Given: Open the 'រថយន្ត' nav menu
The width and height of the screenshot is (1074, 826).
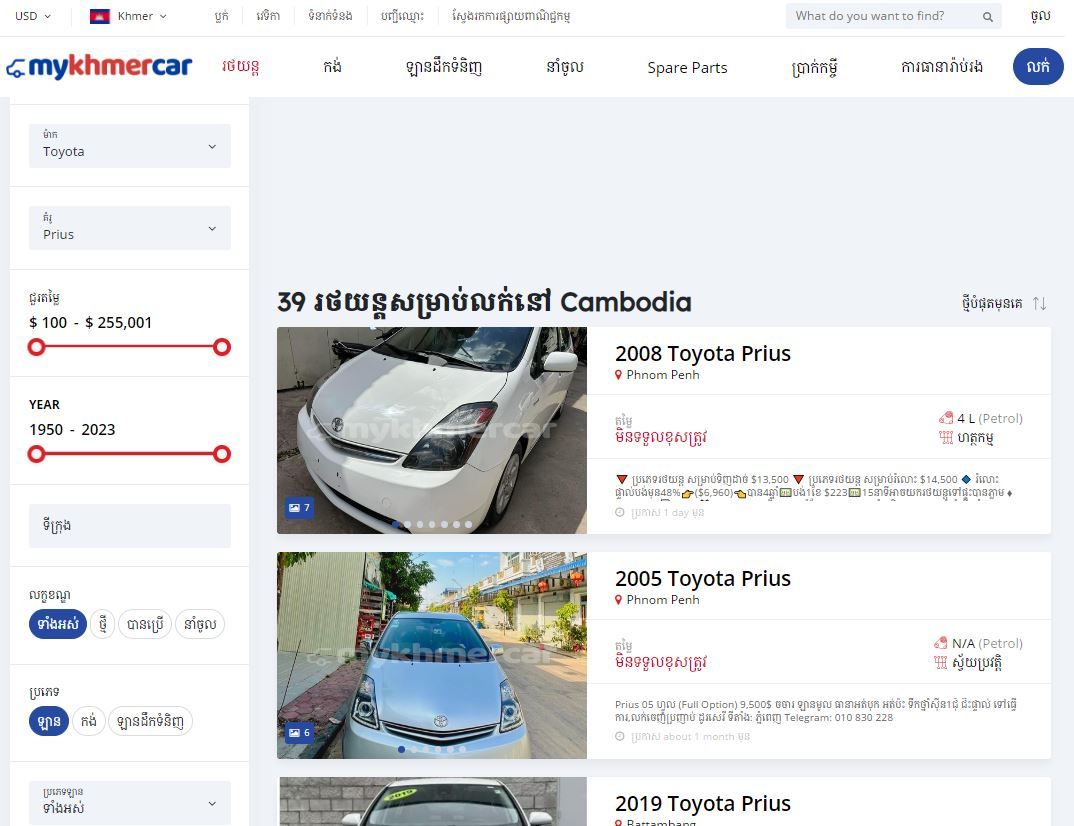Looking at the screenshot, I should click(240, 66).
